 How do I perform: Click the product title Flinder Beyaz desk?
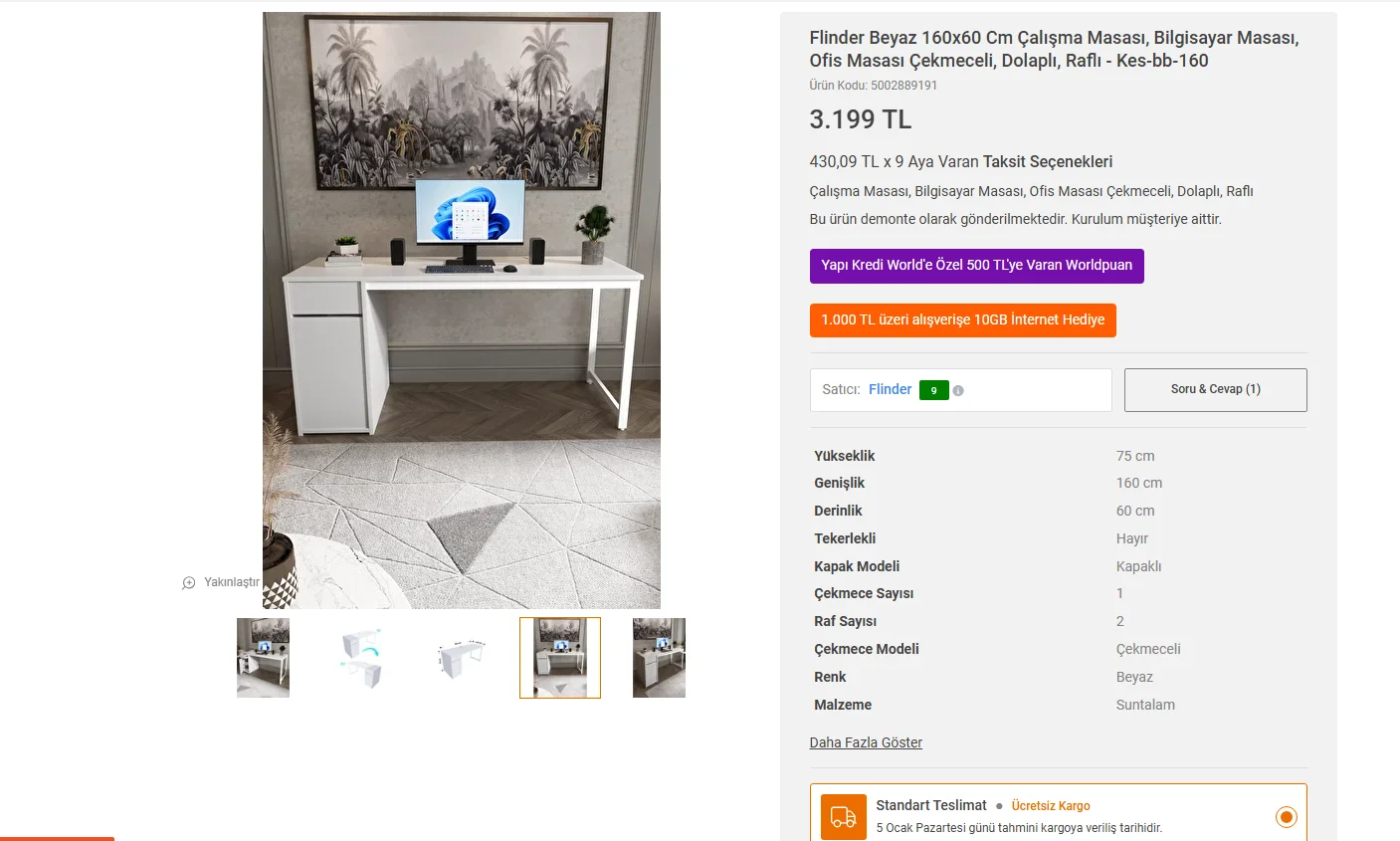pyautogui.click(x=1055, y=49)
